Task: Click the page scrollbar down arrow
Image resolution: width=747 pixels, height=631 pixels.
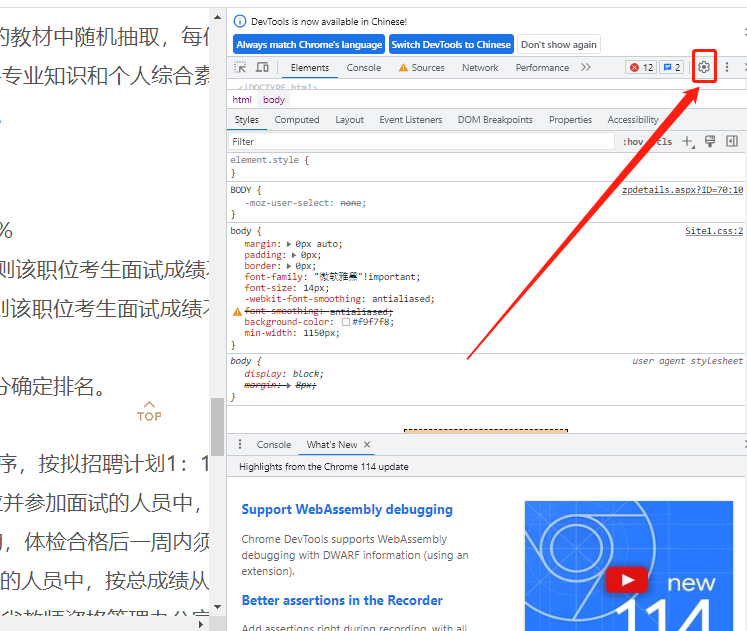Action: point(218,607)
